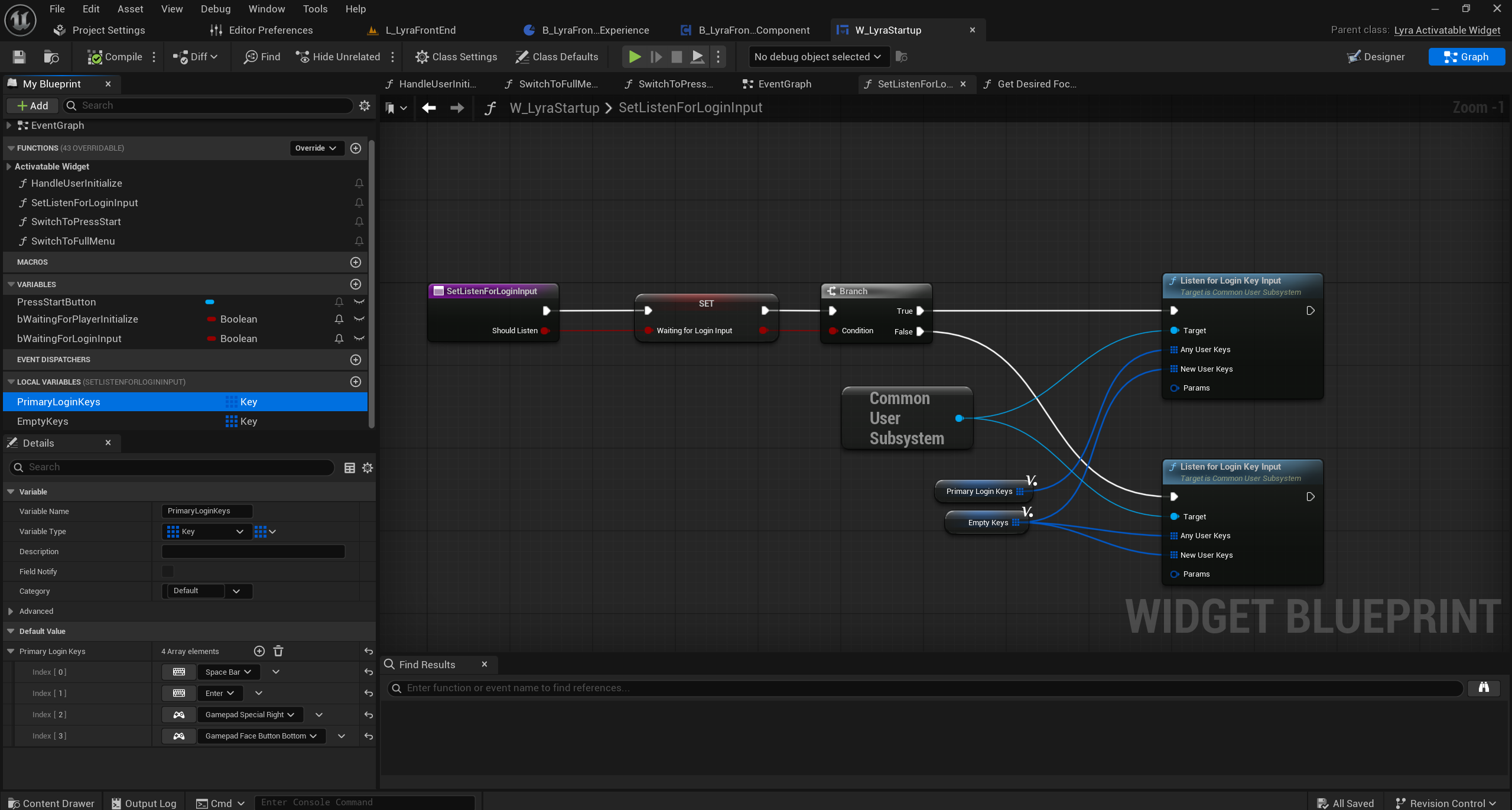Click the Class Defaults button
Image resolution: width=1512 pixels, height=810 pixels.
(557, 57)
